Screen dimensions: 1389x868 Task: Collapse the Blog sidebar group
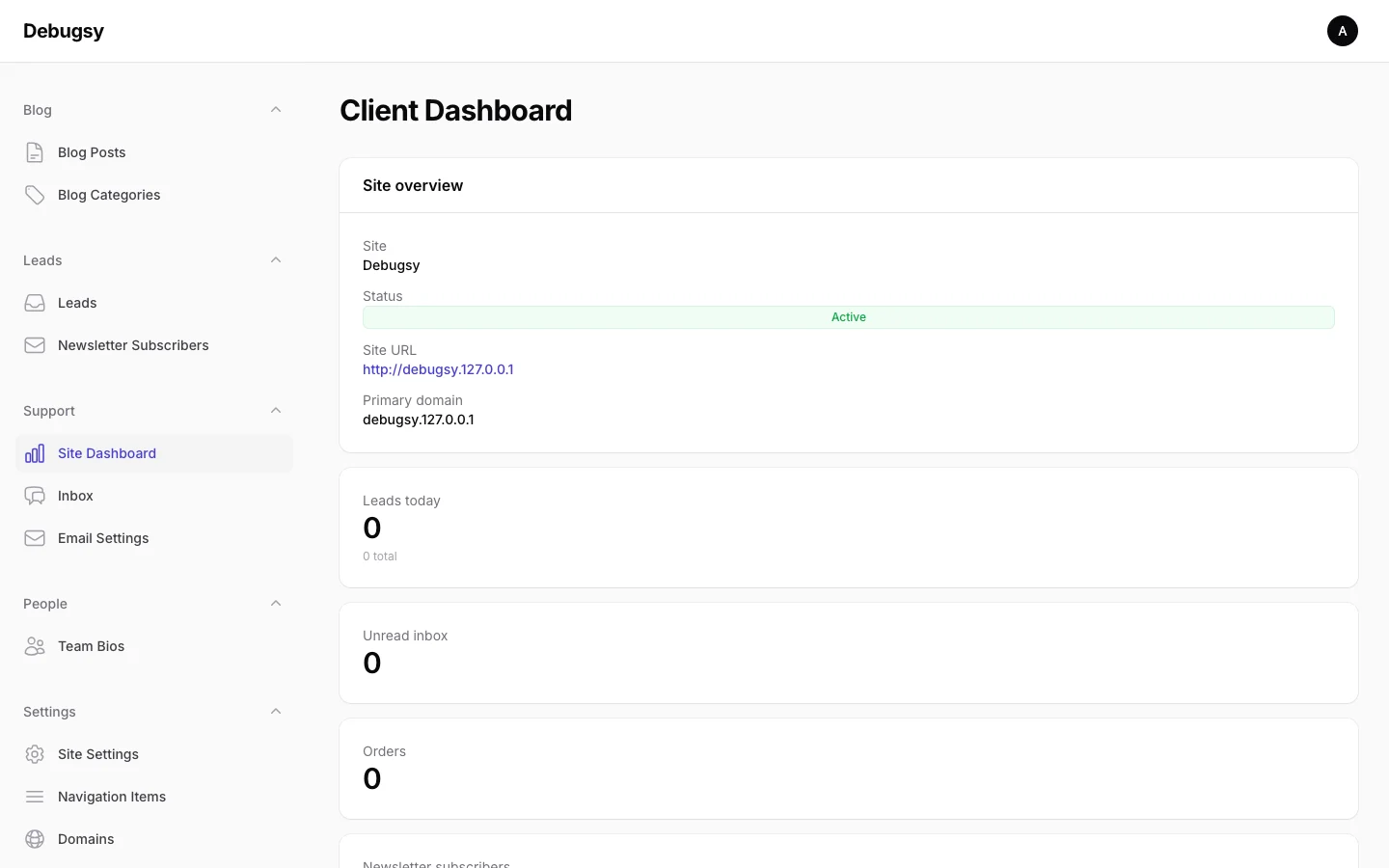point(276,110)
